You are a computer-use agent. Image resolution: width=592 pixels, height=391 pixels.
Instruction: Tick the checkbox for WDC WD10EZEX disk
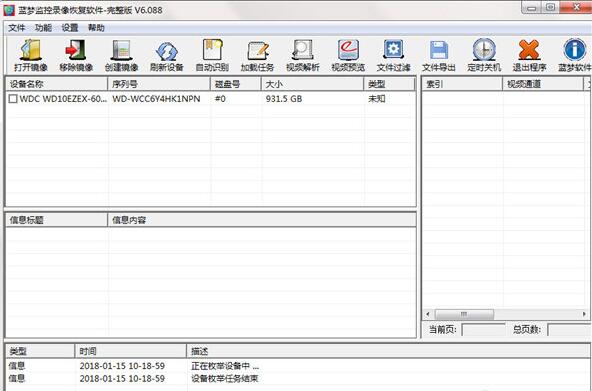tap(13, 99)
